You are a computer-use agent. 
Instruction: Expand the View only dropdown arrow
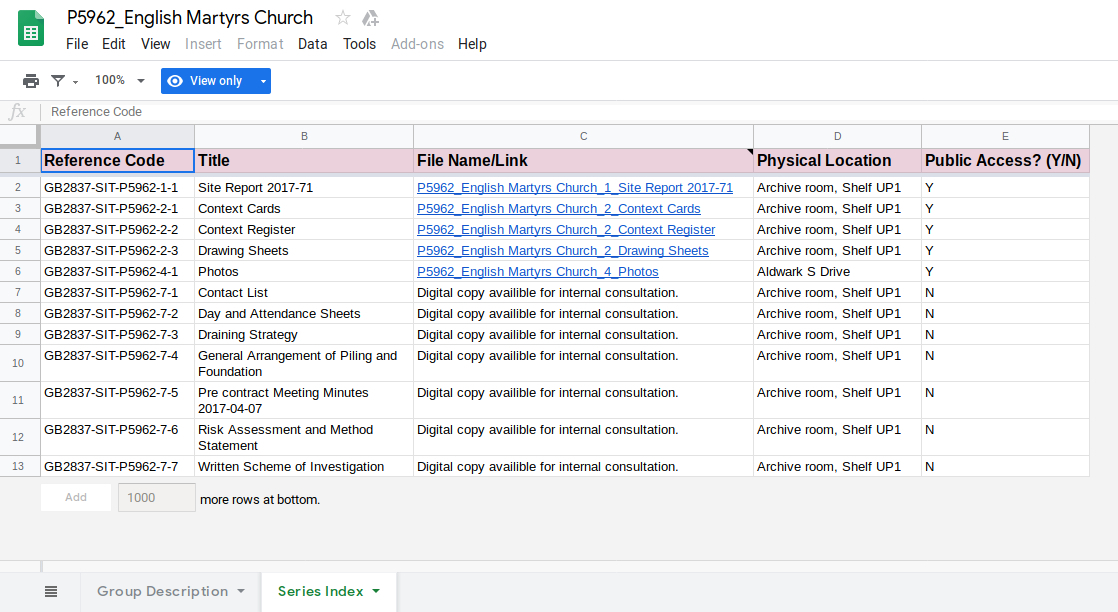264,81
